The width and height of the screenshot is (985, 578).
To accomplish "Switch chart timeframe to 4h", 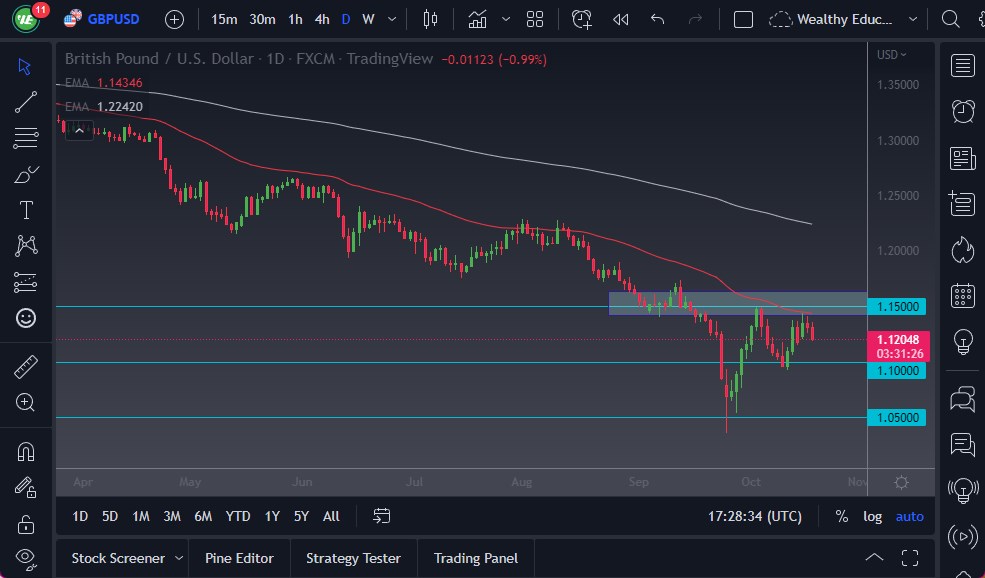I will tap(321, 18).
